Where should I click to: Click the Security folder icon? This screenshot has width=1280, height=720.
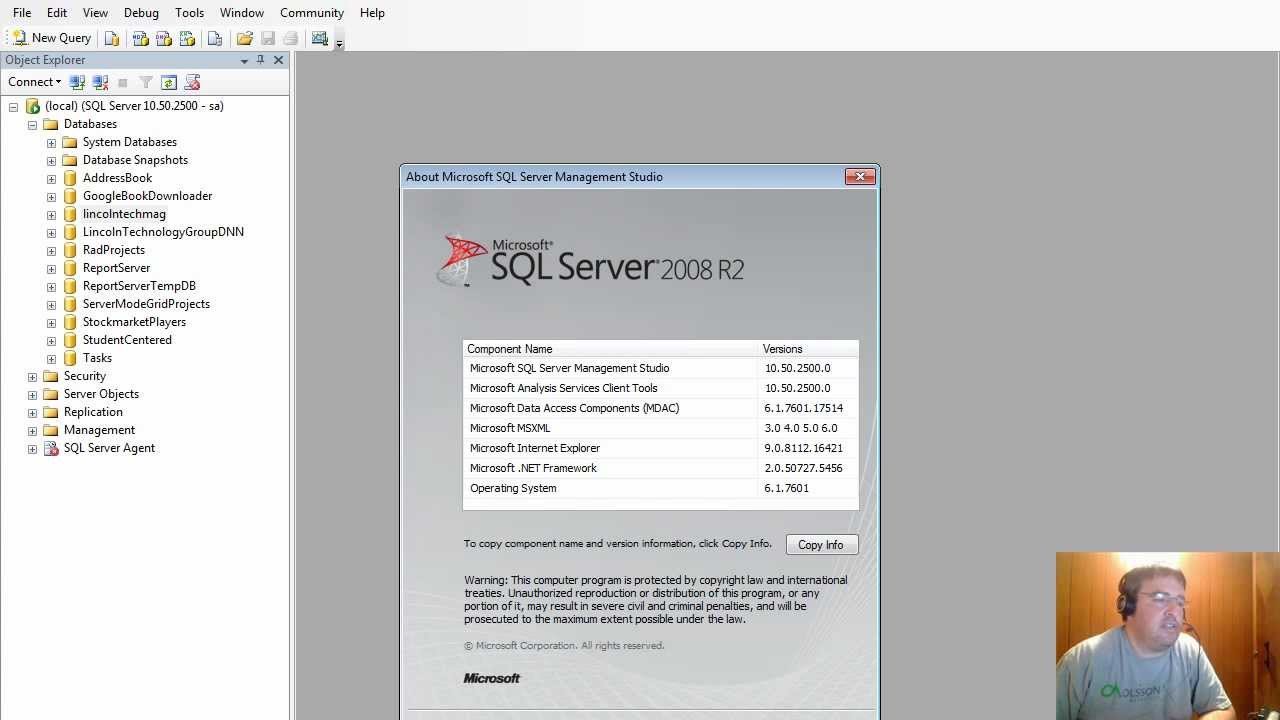click(x=51, y=376)
